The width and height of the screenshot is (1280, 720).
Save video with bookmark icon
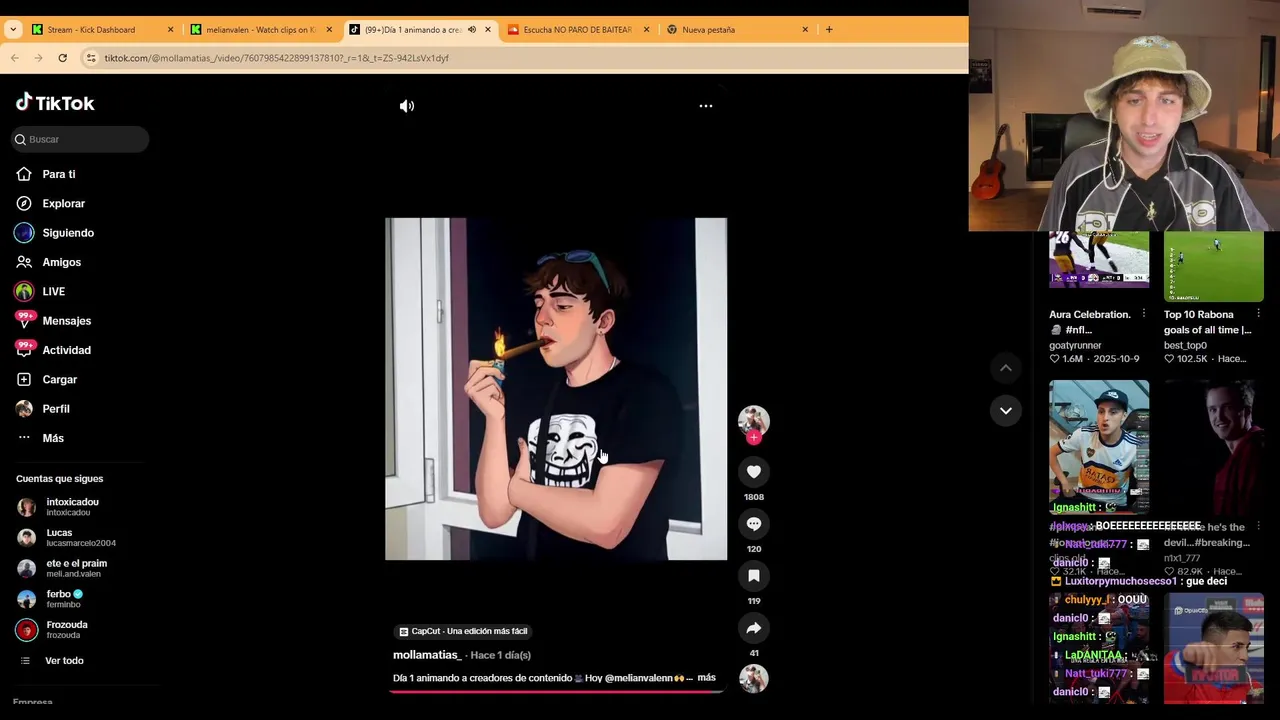pyautogui.click(x=754, y=576)
